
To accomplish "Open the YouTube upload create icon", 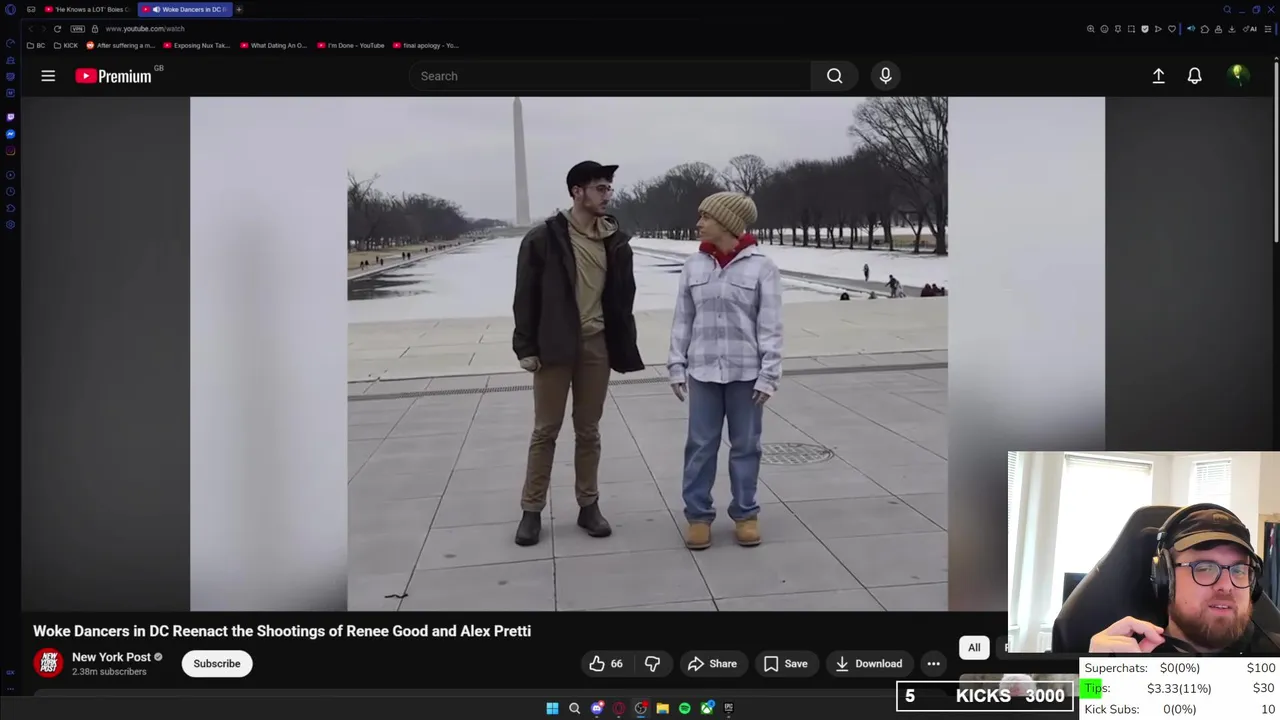I will [x=1158, y=76].
